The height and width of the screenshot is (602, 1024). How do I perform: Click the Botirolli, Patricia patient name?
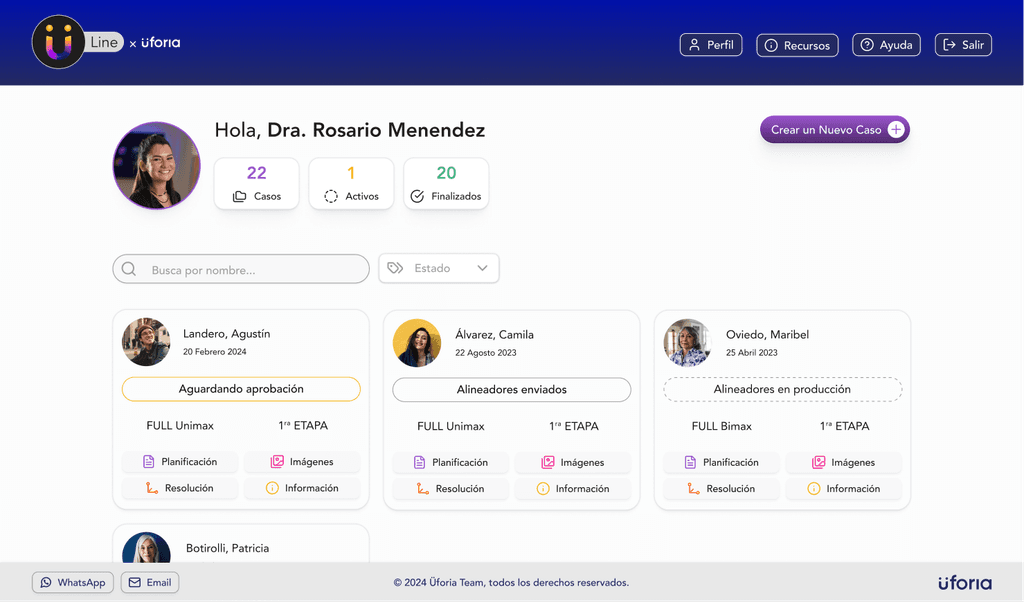tap(227, 548)
